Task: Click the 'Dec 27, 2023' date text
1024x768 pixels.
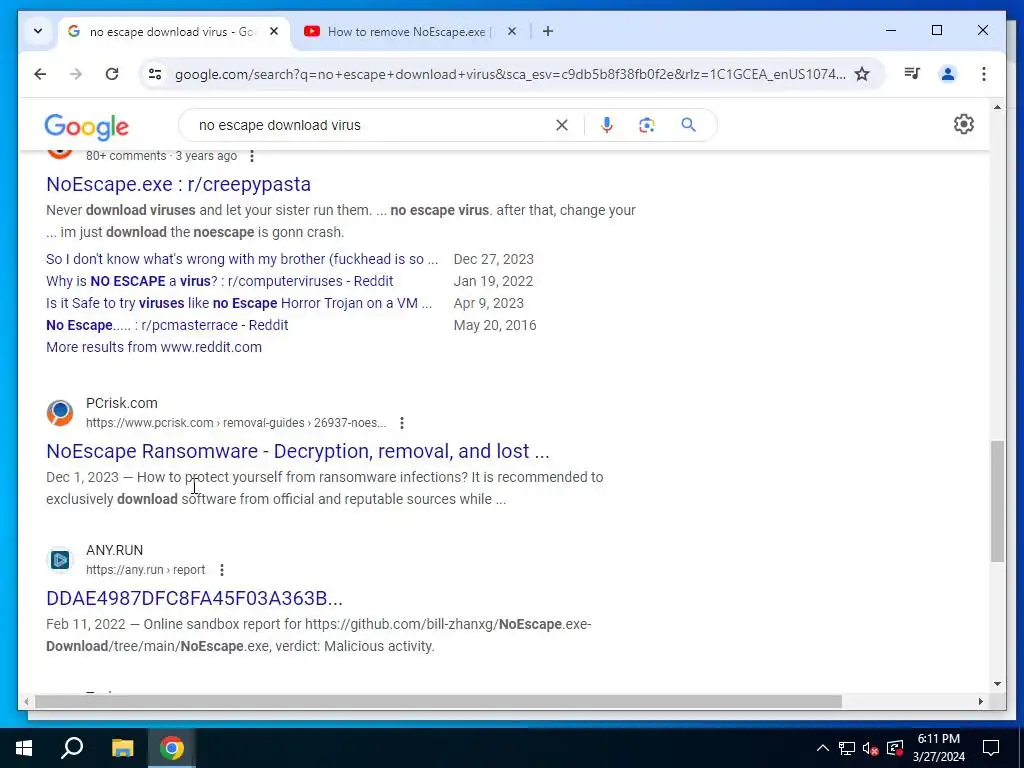Action: 494,259
